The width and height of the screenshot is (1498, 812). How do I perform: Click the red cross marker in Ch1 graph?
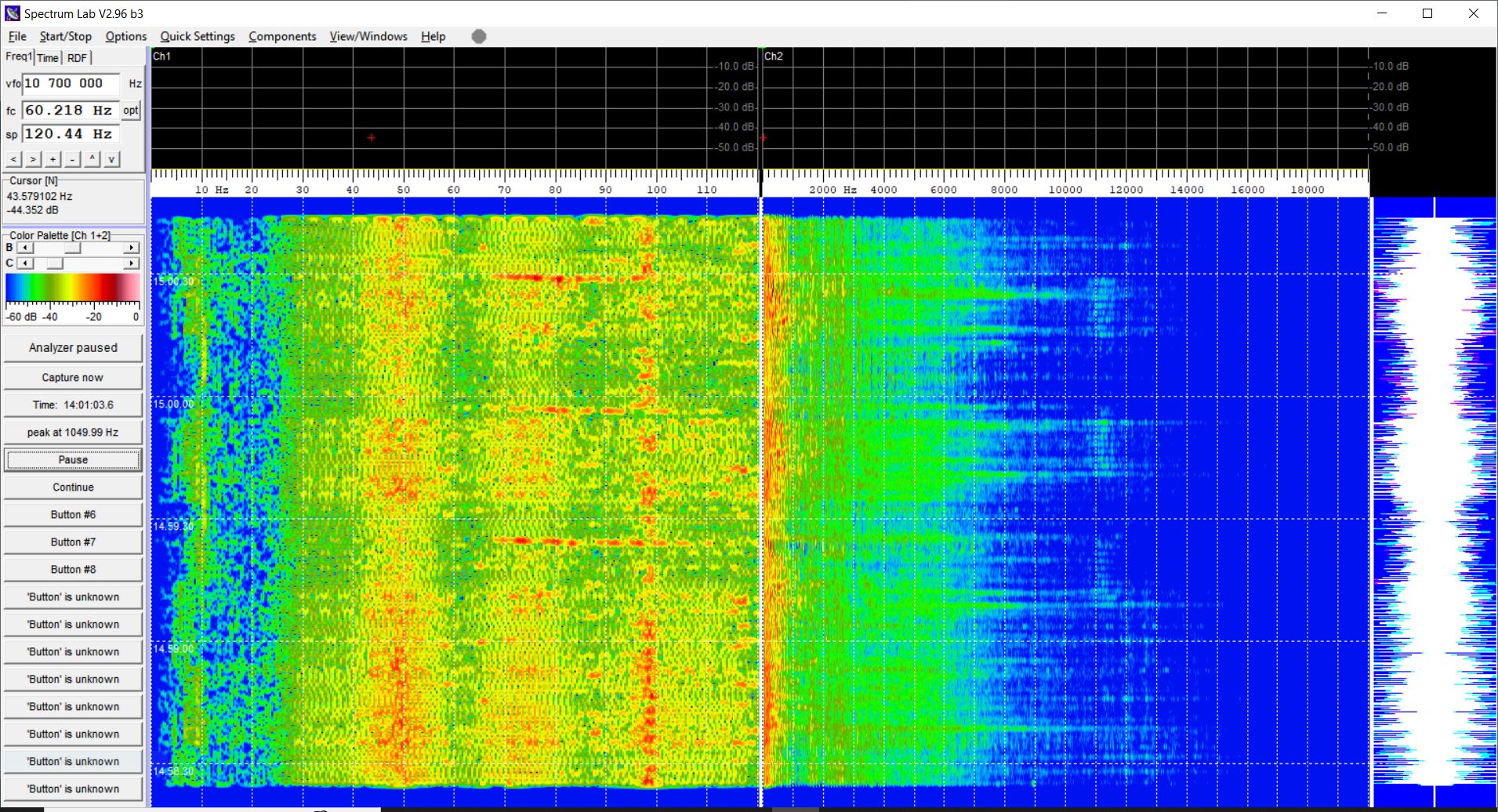[372, 138]
